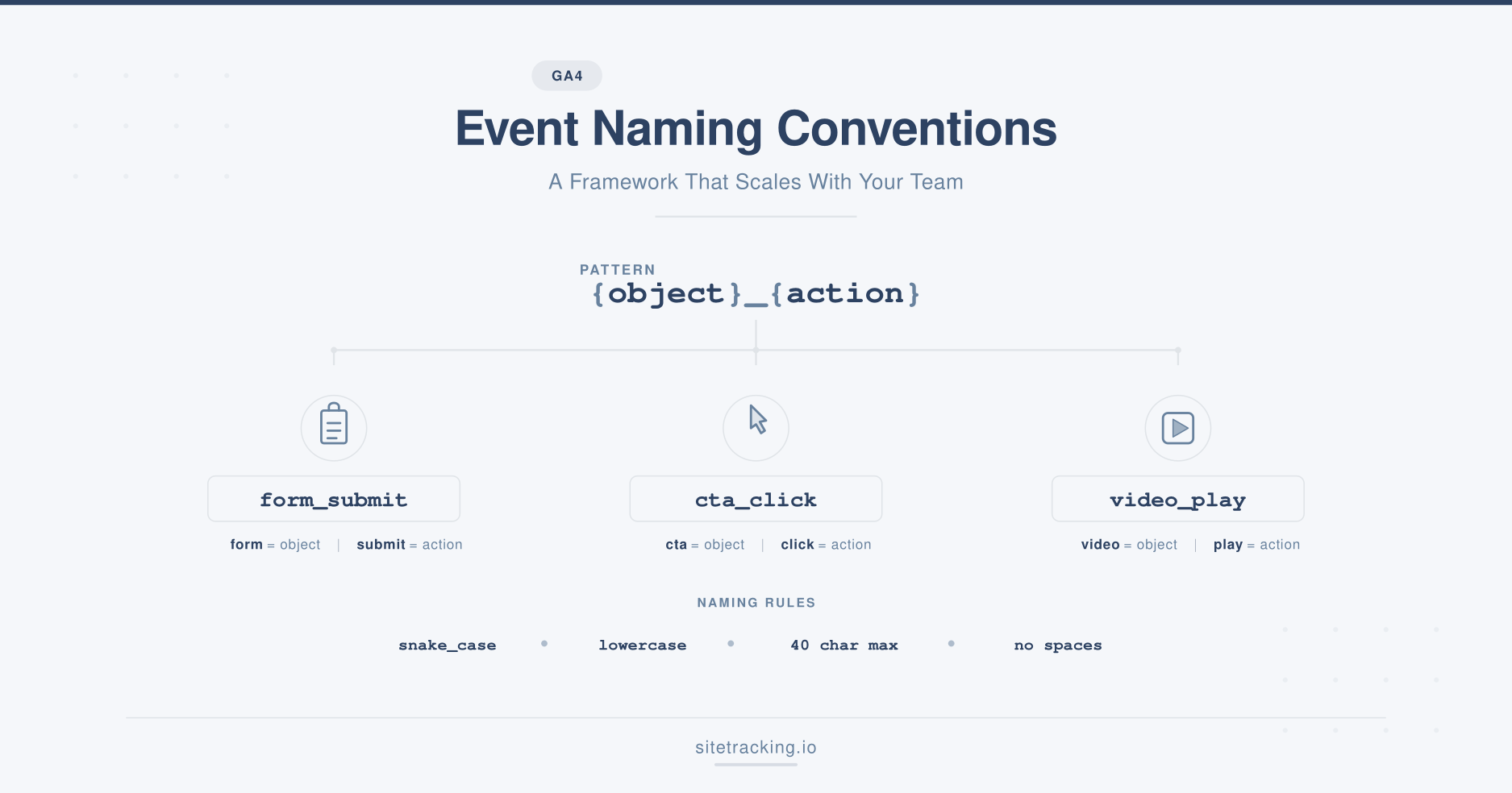The width and height of the screenshot is (1512, 793).
Task: Enable the lowercase naming rule
Action: pos(642,645)
